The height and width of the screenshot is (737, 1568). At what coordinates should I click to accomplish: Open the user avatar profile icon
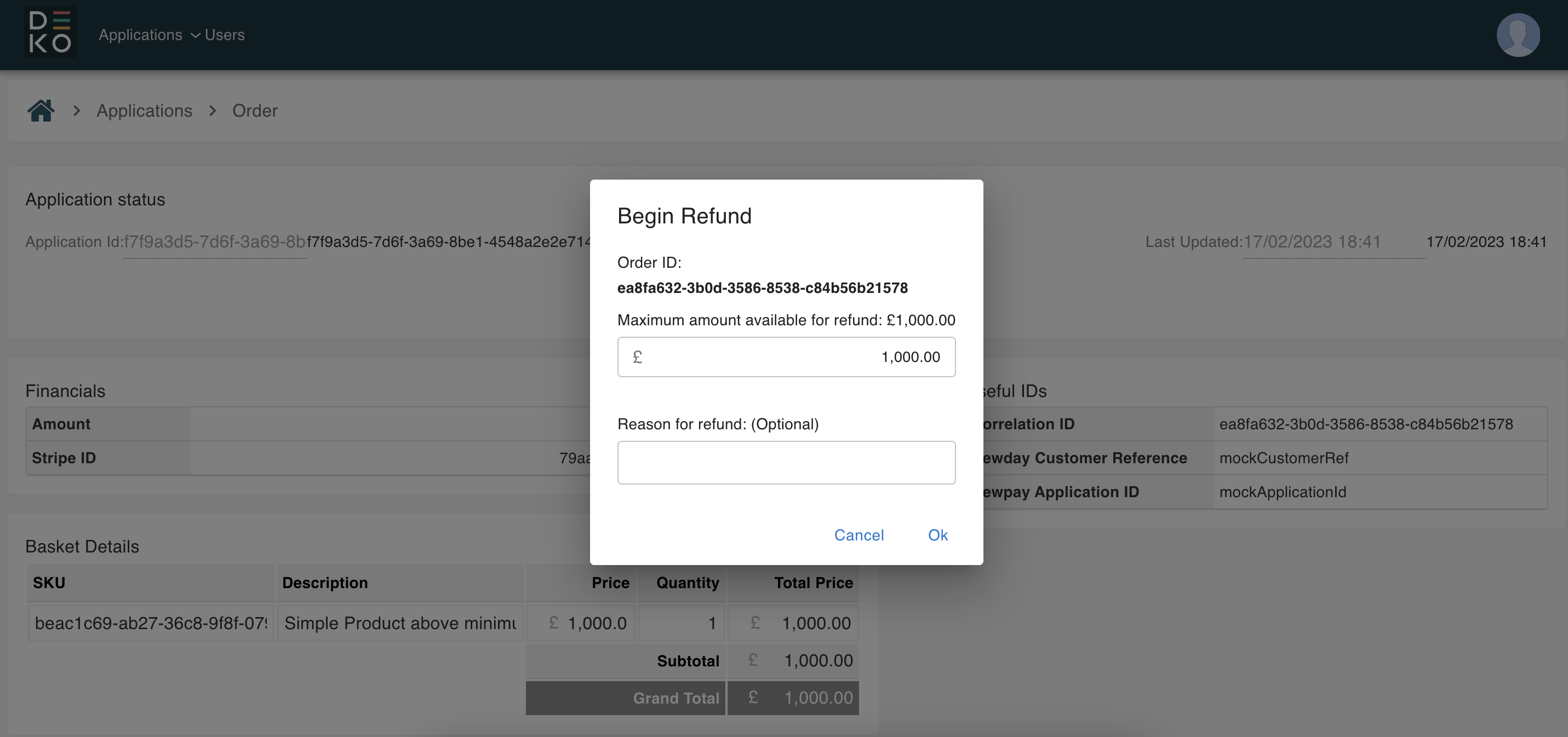tap(1518, 34)
